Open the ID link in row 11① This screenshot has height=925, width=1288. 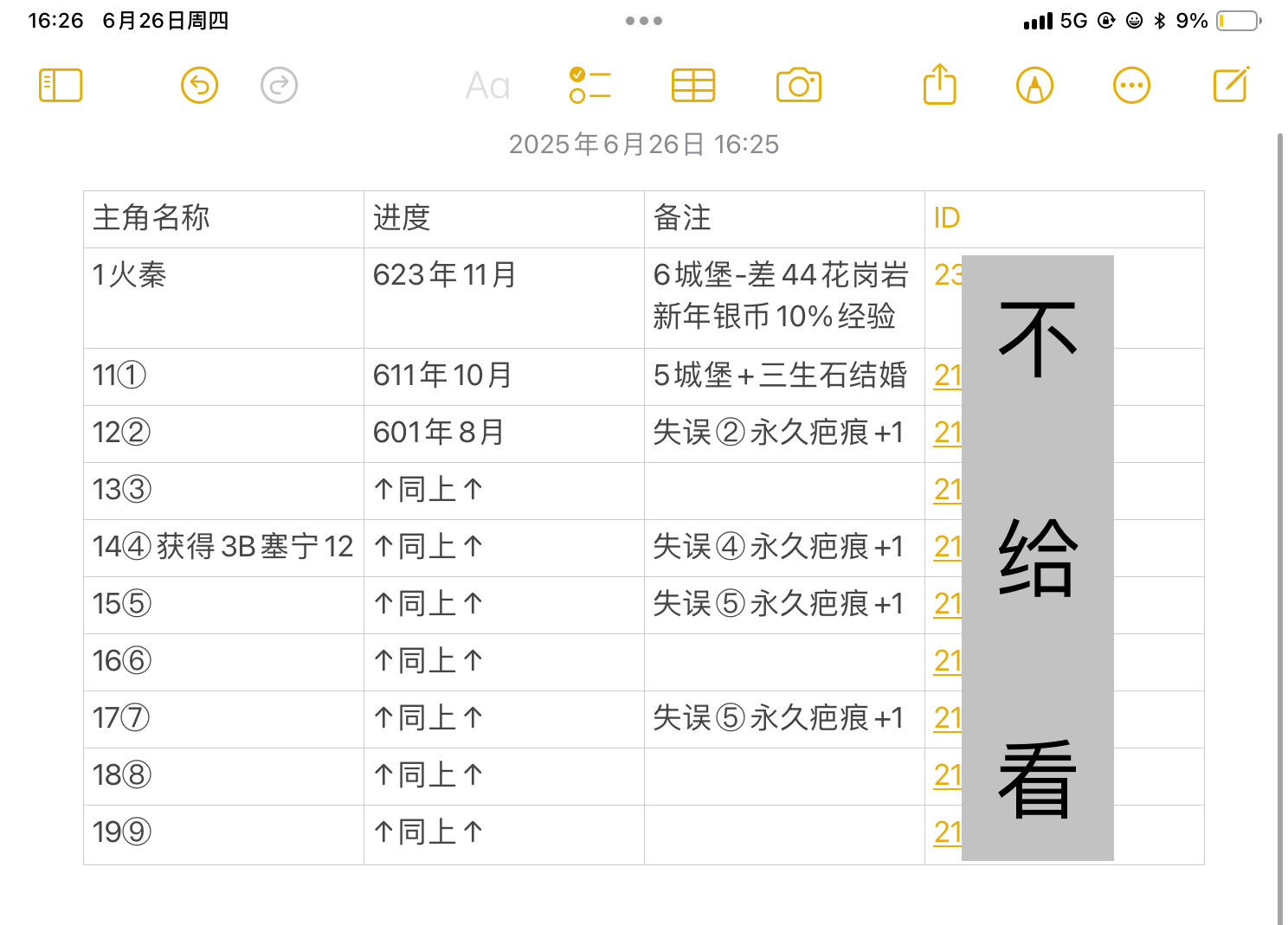pos(948,376)
